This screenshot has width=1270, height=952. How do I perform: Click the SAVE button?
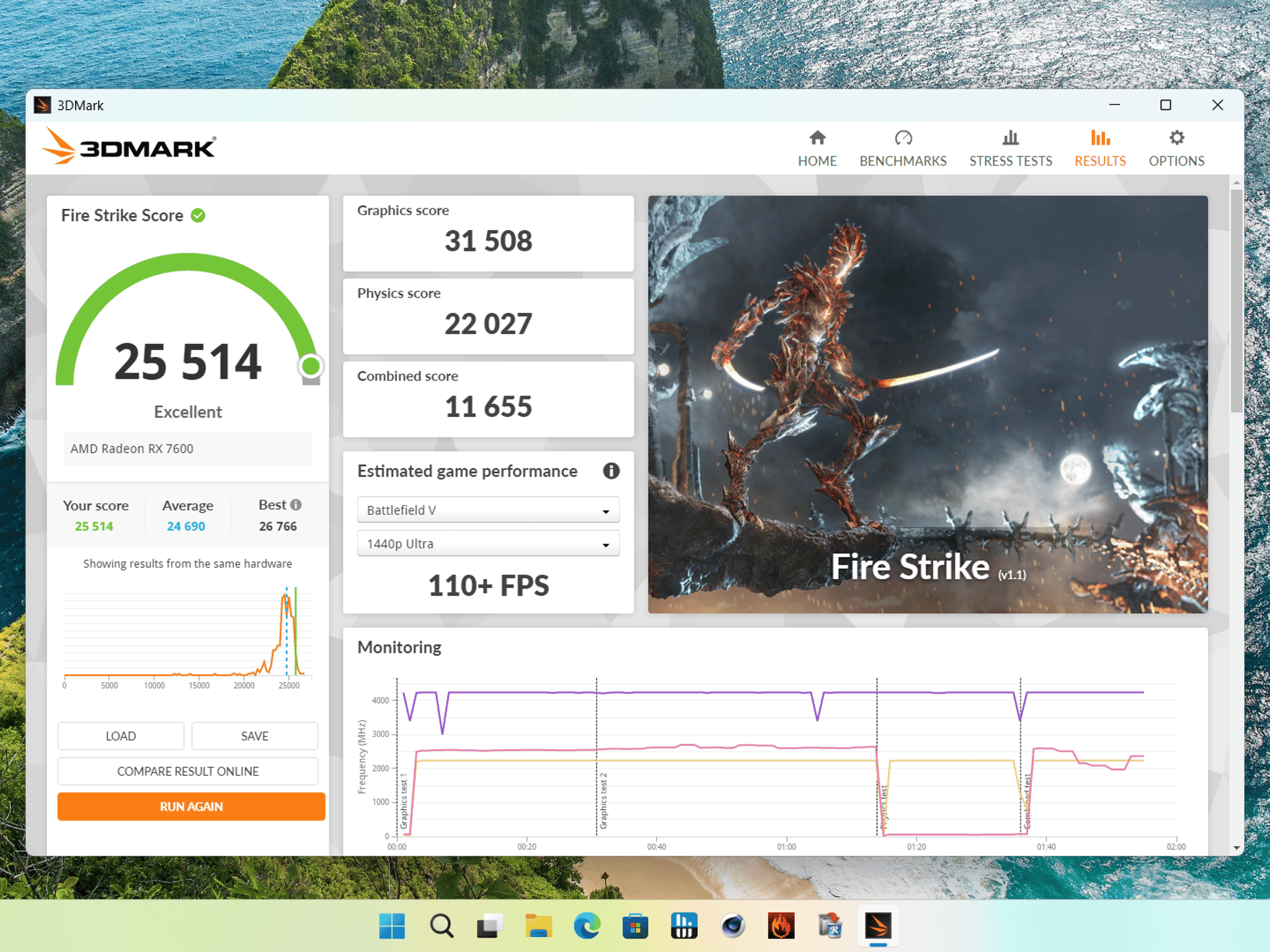pyautogui.click(x=254, y=736)
